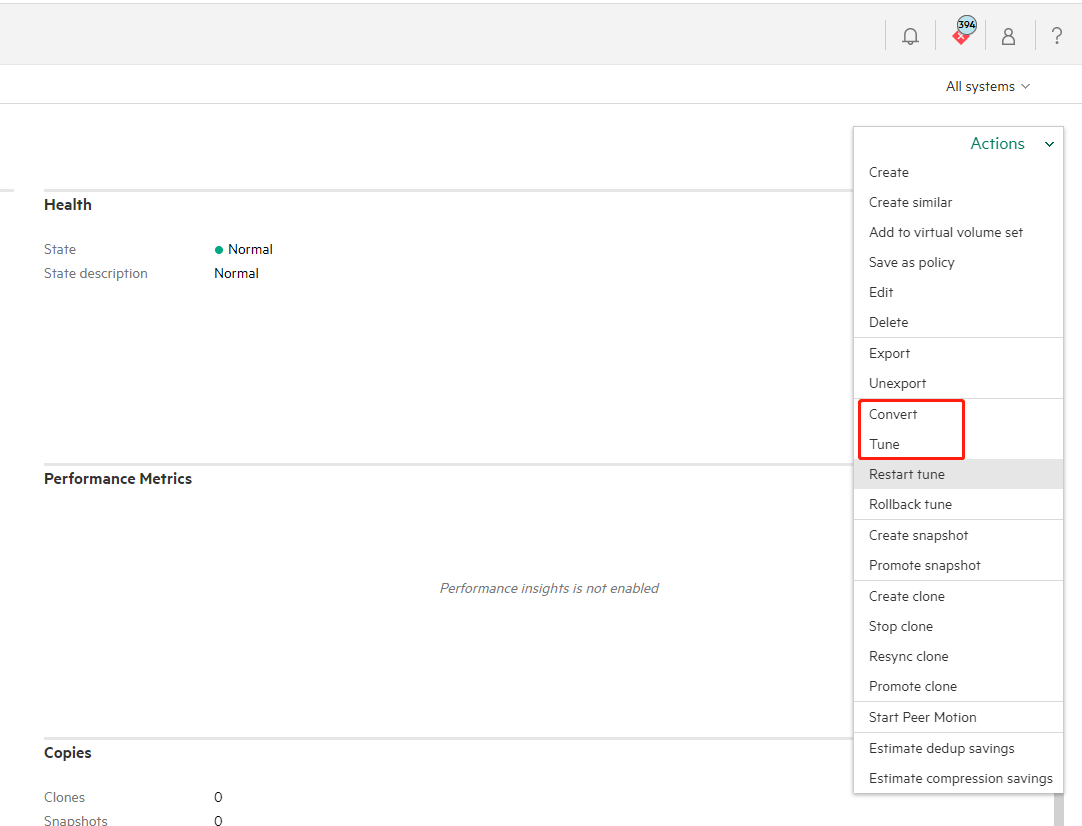This screenshot has height=826, width=1082.
Task: Expand the All systems dropdown
Action: [987, 87]
